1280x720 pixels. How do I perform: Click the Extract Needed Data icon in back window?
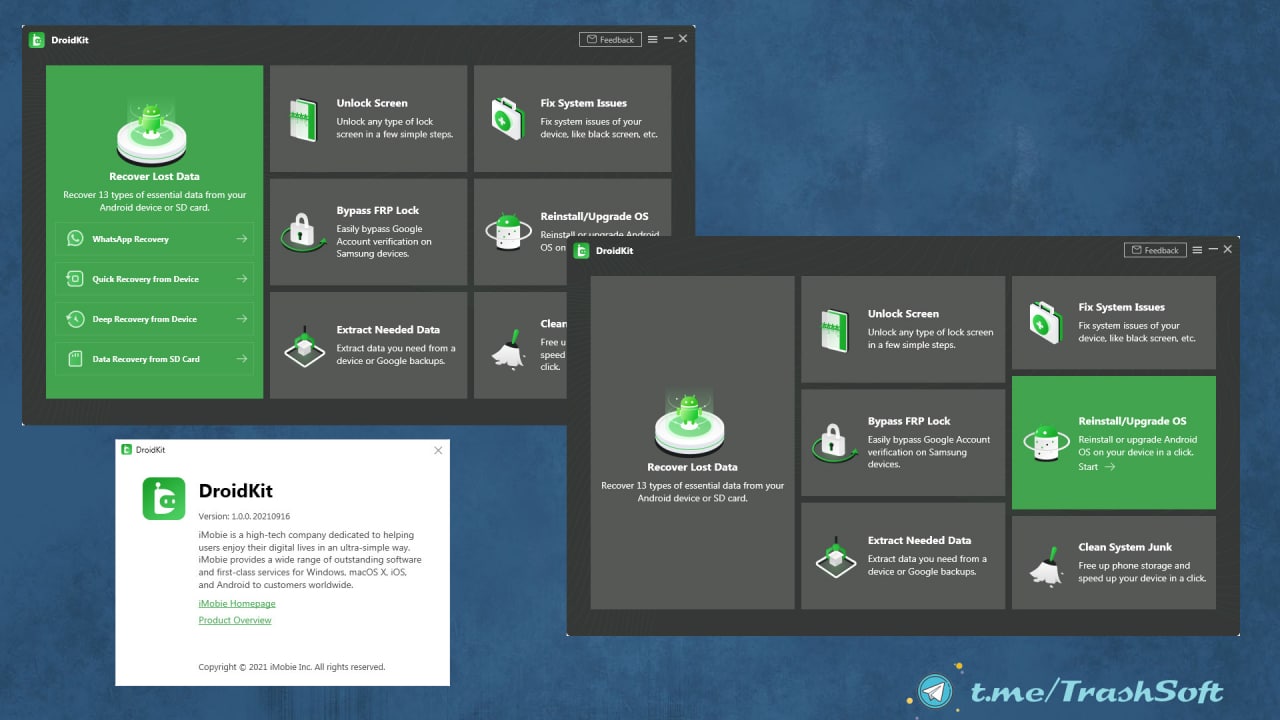tap(303, 345)
